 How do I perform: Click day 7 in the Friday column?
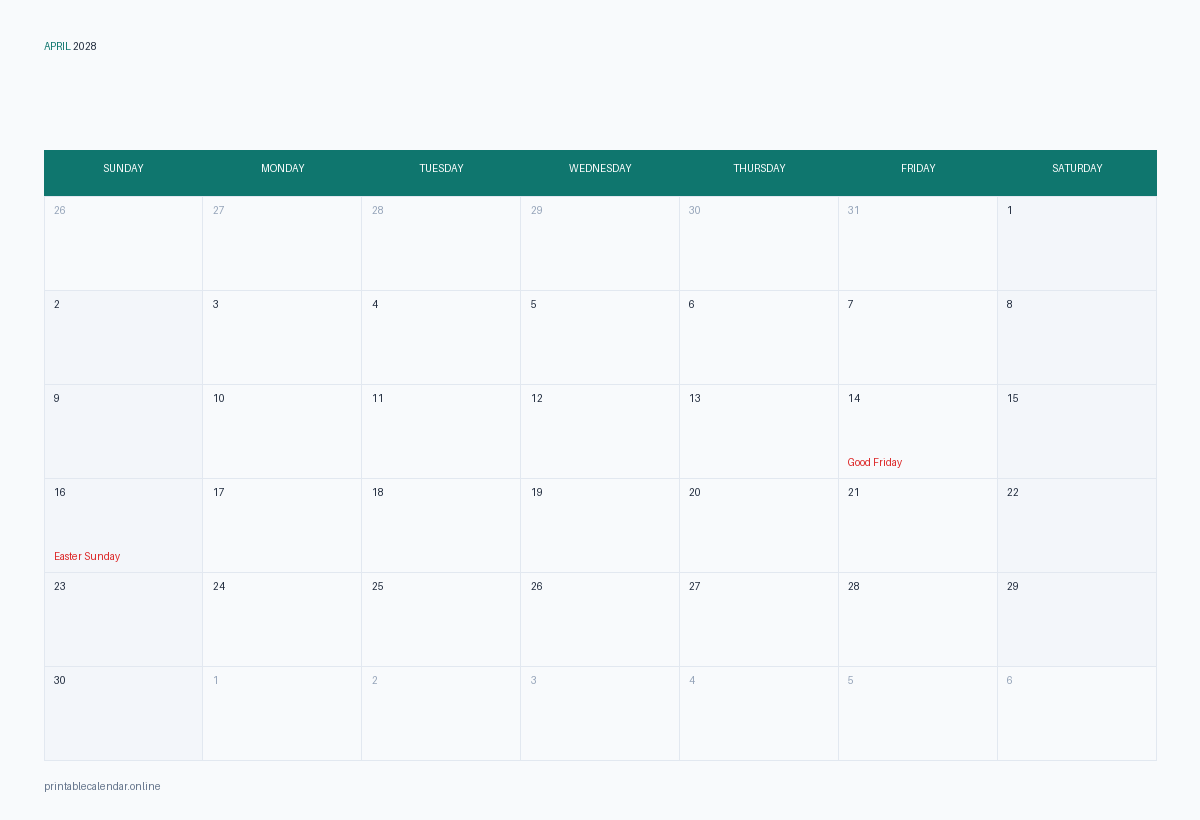coord(918,337)
